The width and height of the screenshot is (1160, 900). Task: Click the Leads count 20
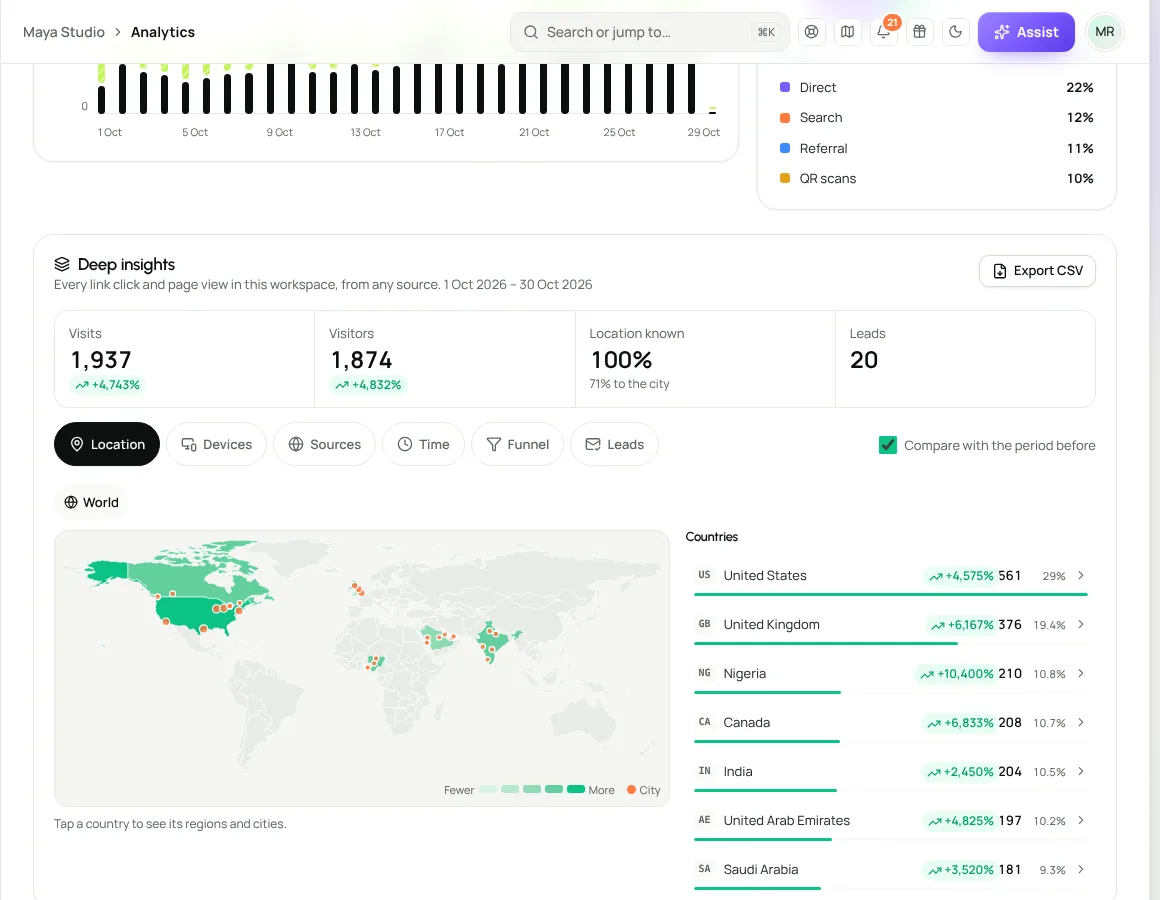863,359
